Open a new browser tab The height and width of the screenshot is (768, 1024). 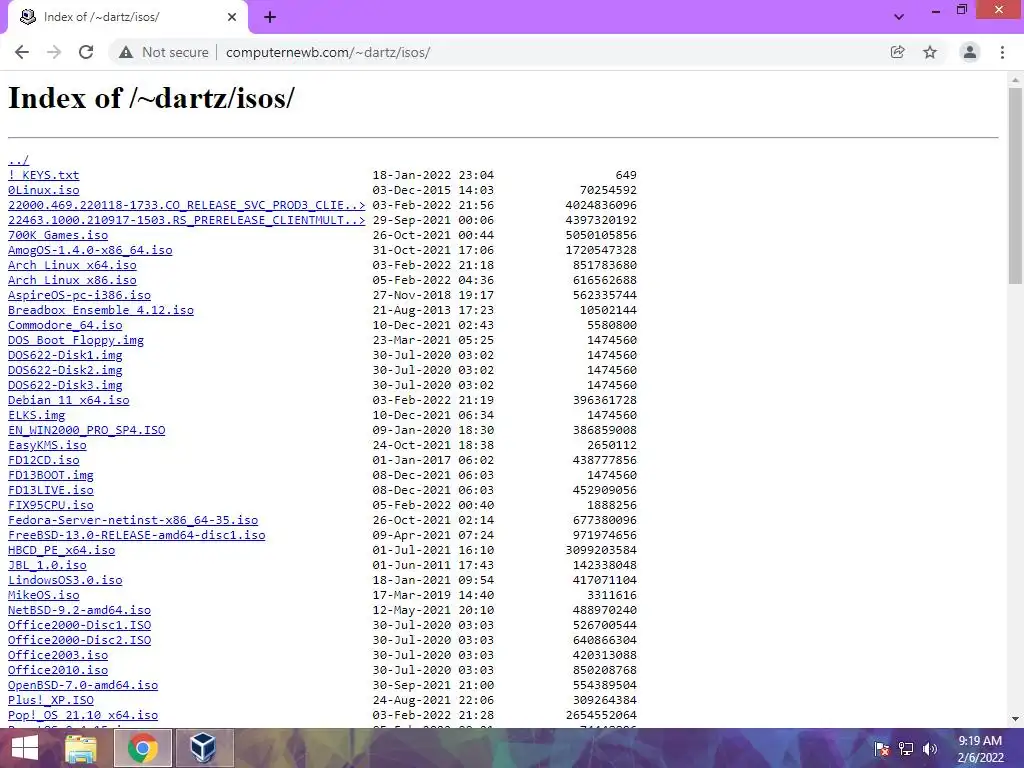click(270, 17)
